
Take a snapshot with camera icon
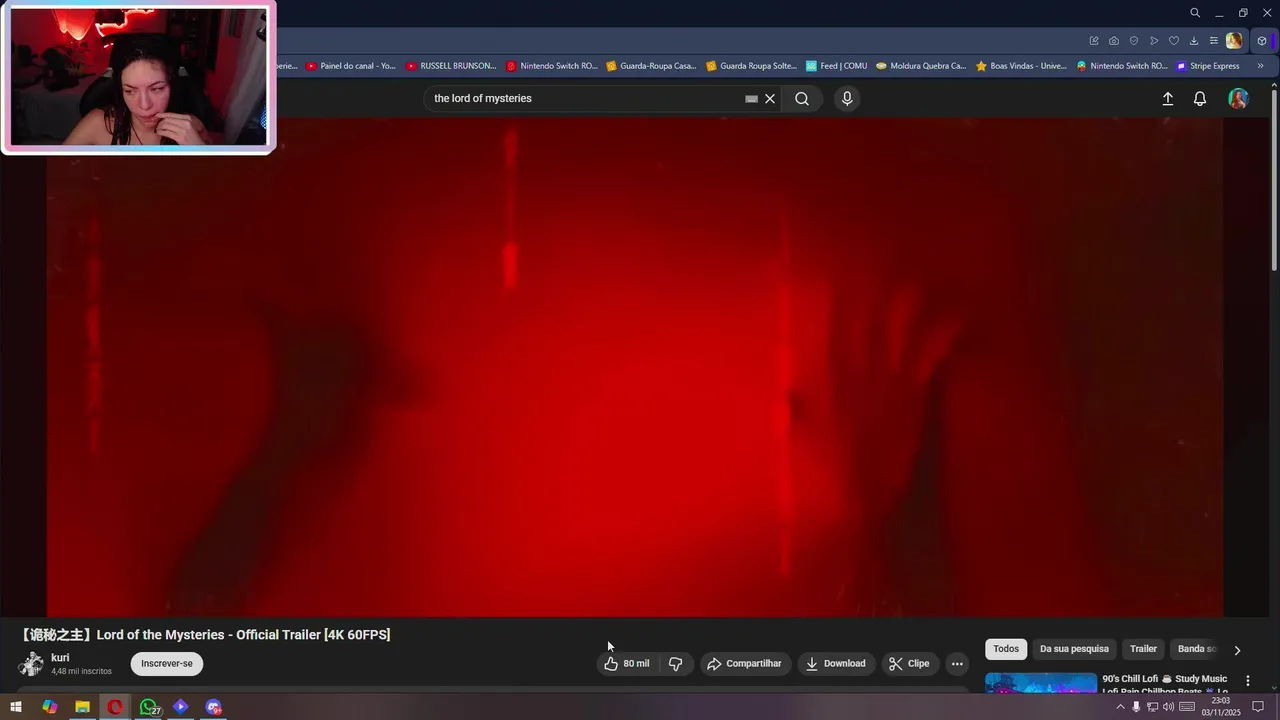1114,41
